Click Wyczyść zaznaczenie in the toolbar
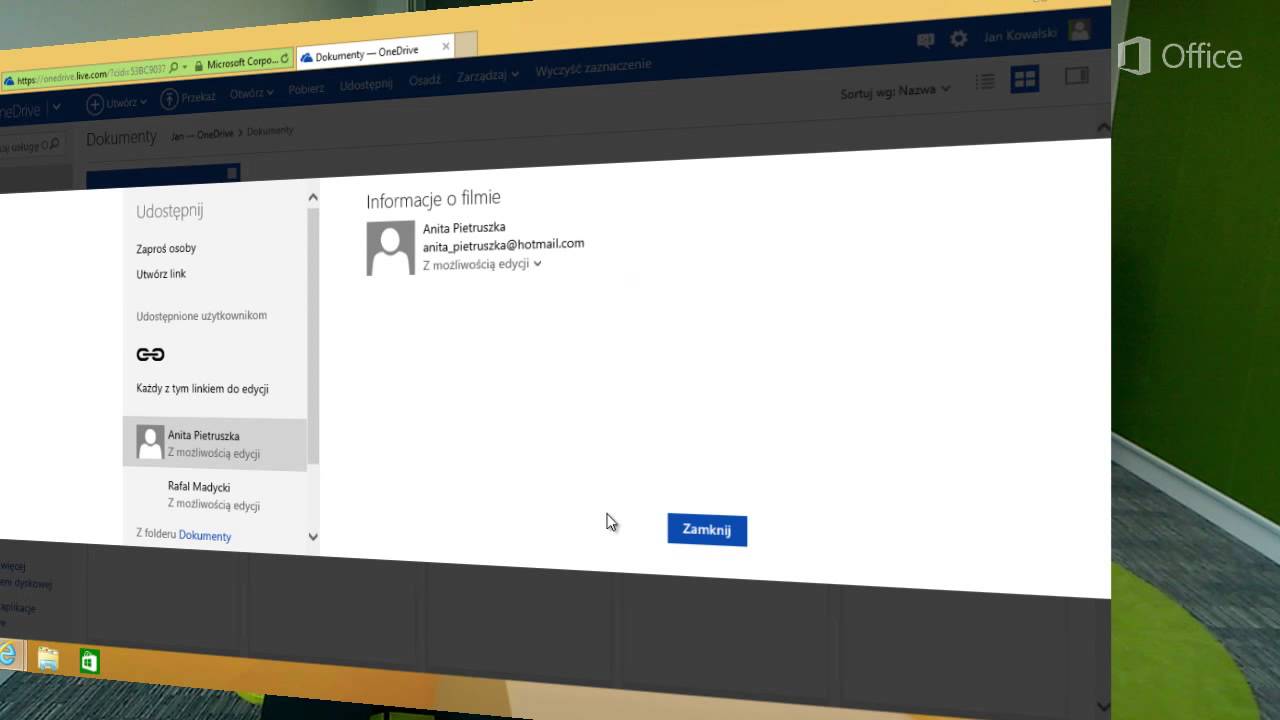Image resolution: width=1280 pixels, height=720 pixels. pos(593,69)
